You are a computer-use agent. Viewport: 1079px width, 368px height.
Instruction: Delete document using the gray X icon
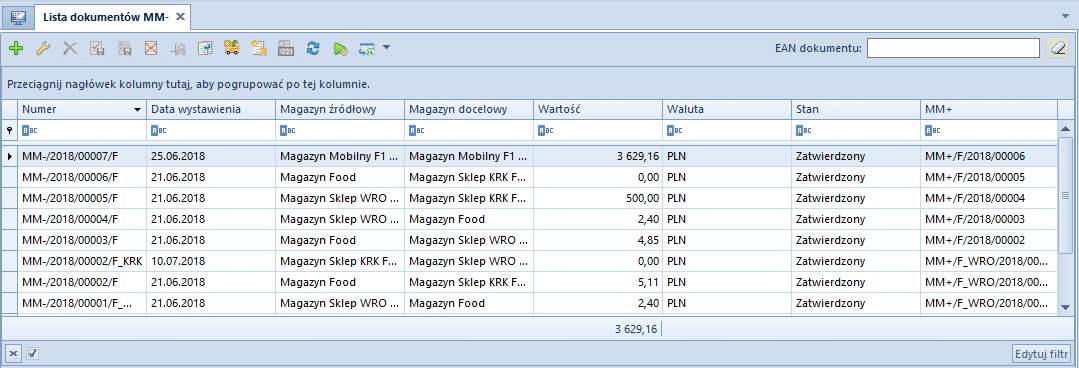pyautogui.click(x=70, y=48)
